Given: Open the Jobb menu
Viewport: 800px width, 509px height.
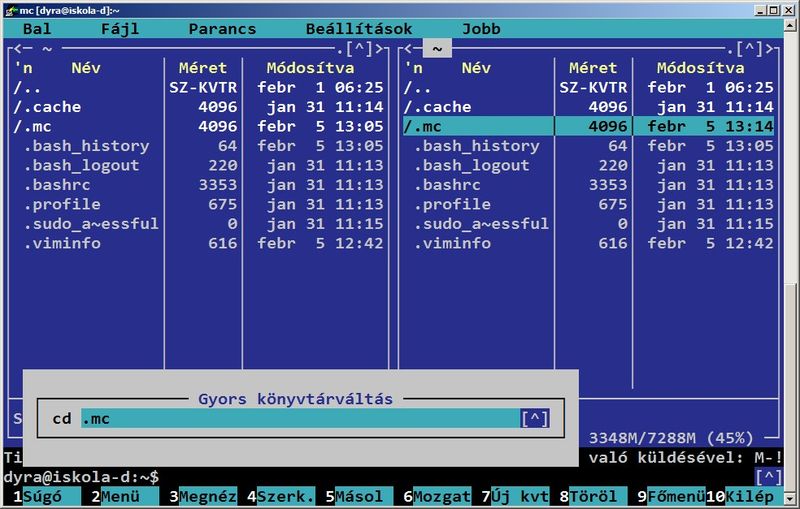Looking at the screenshot, I should 481,29.
